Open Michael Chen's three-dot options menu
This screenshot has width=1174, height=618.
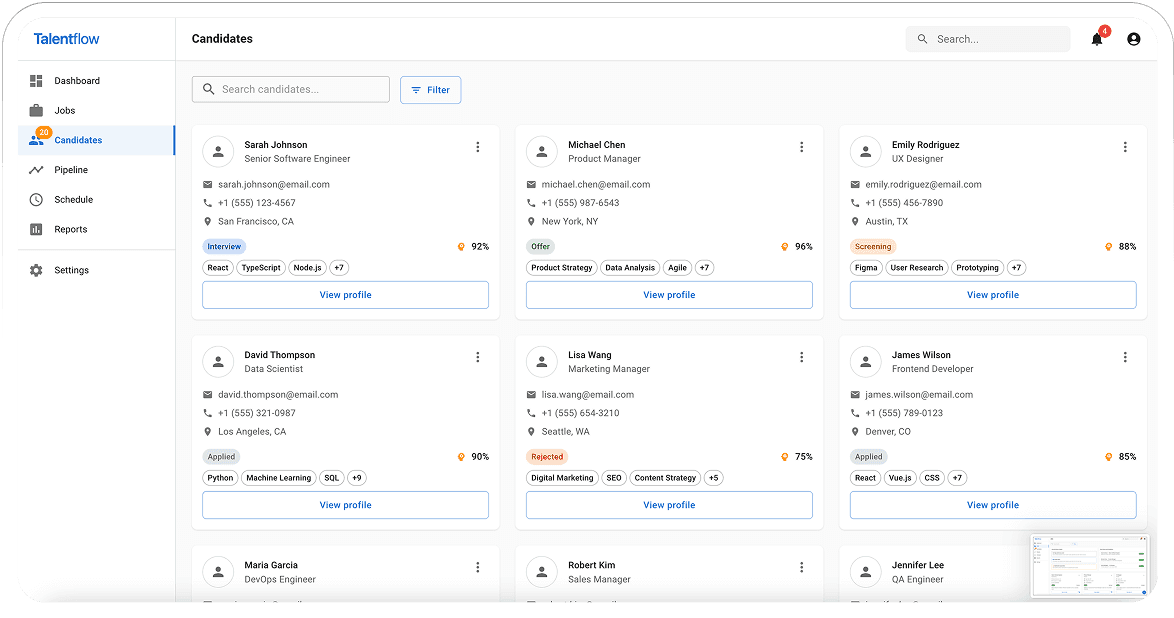click(801, 147)
